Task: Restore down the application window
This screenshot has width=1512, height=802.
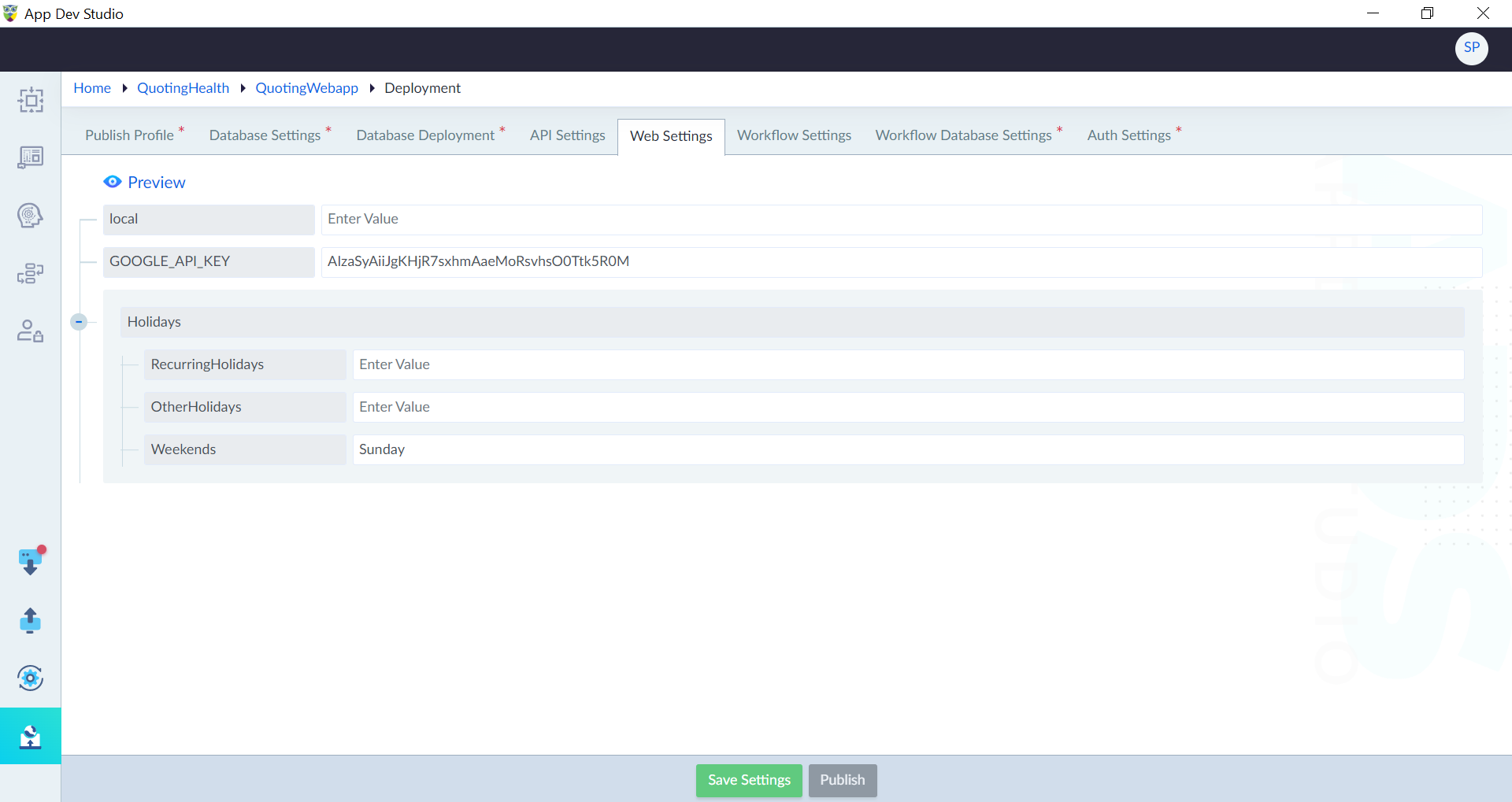Action: click(1427, 13)
